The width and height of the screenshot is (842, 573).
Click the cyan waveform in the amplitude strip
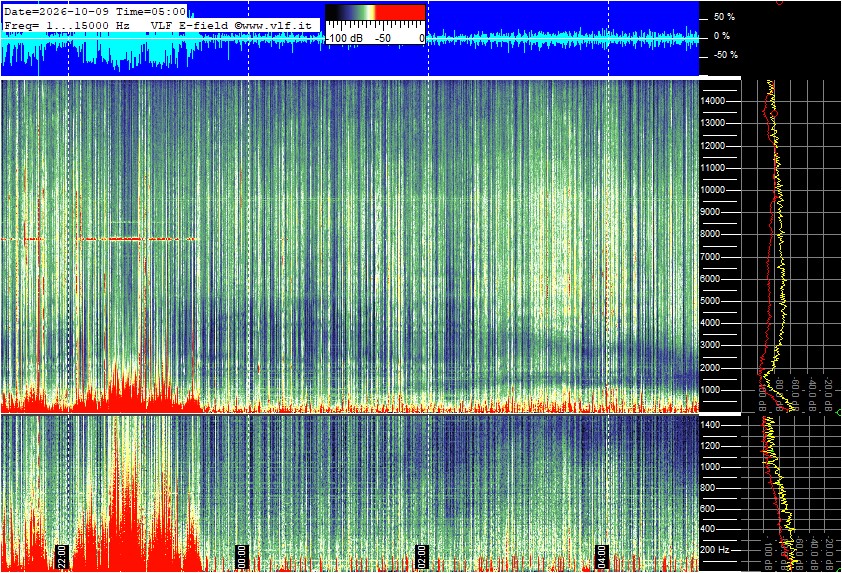coord(97,51)
